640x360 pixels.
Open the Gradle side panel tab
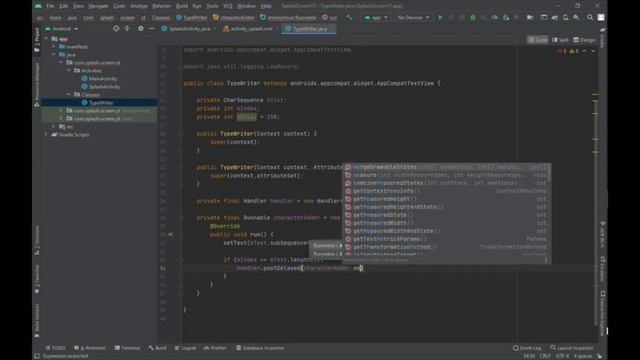click(603, 38)
